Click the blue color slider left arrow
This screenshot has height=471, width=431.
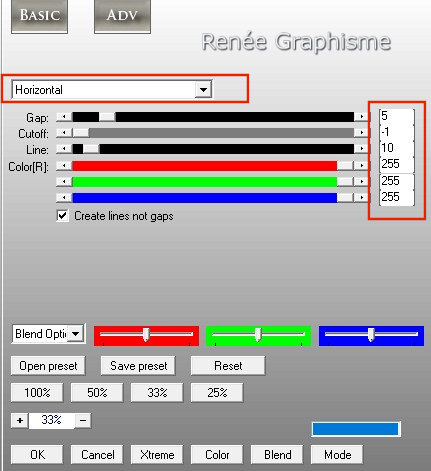64,198
